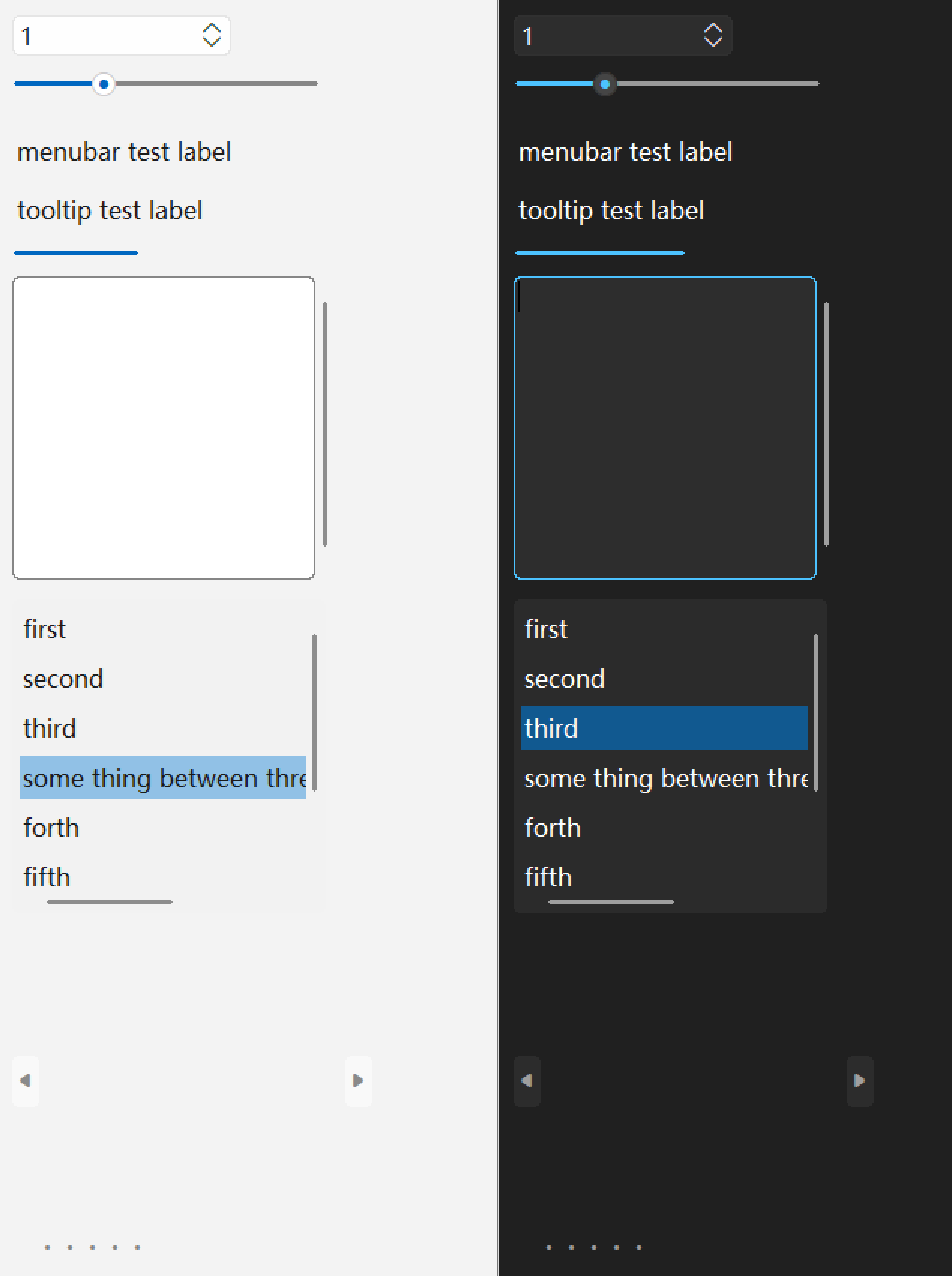This screenshot has height=1276, width=952.
Task: Click inside the white empty text area
Action: coord(164,428)
